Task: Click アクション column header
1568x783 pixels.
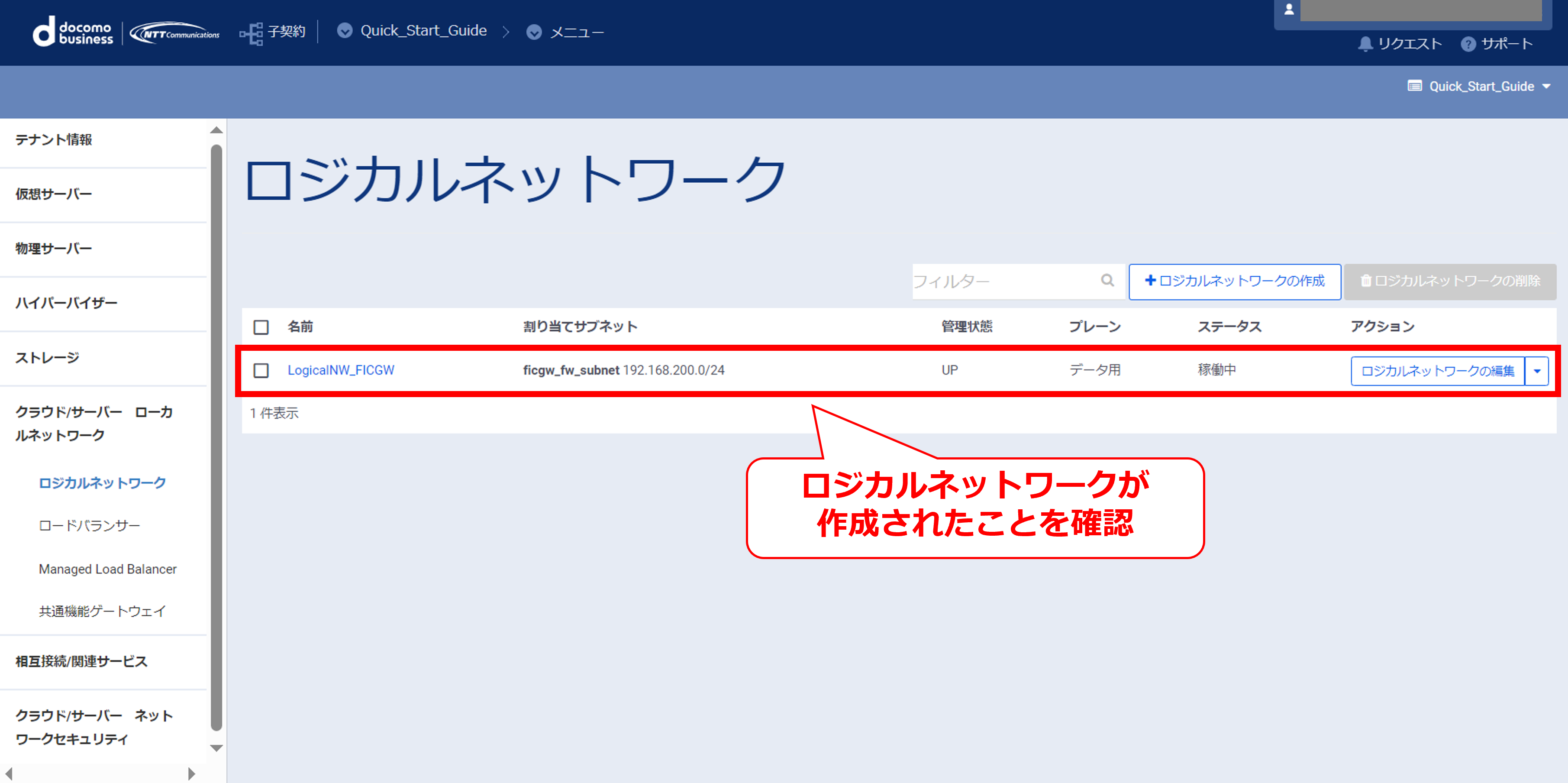Action: click(1382, 327)
